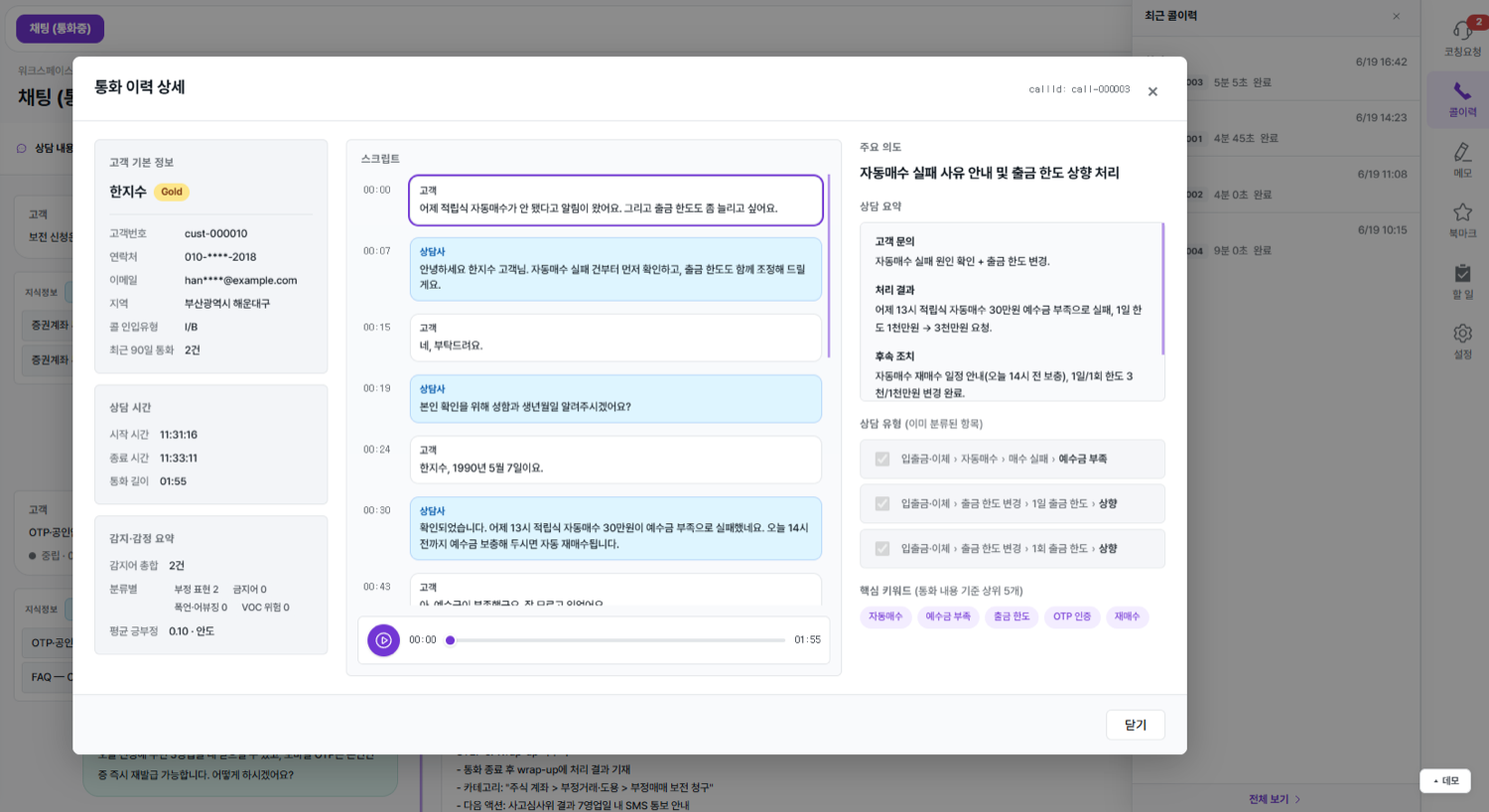Viewport: 1489px width, 812px height.
Task: Toggle the 예수금 부족 category checkbox
Action: (882, 459)
